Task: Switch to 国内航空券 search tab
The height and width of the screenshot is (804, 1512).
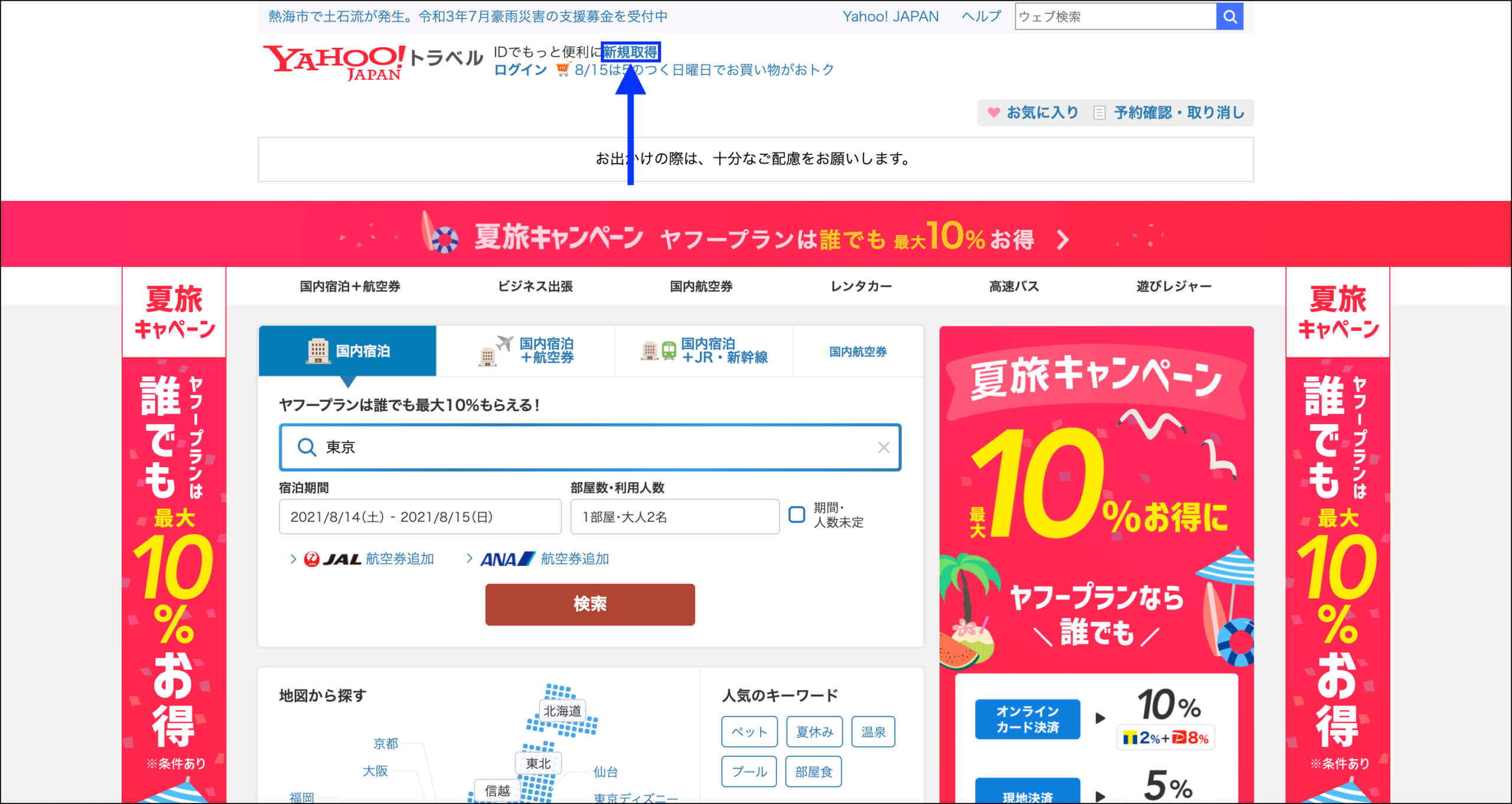Action: [858, 351]
